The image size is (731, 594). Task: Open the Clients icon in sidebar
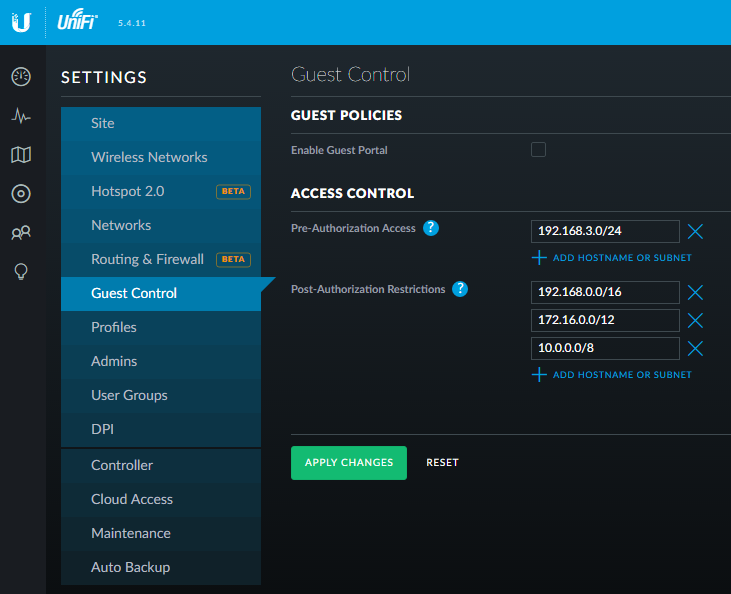pyautogui.click(x=21, y=233)
